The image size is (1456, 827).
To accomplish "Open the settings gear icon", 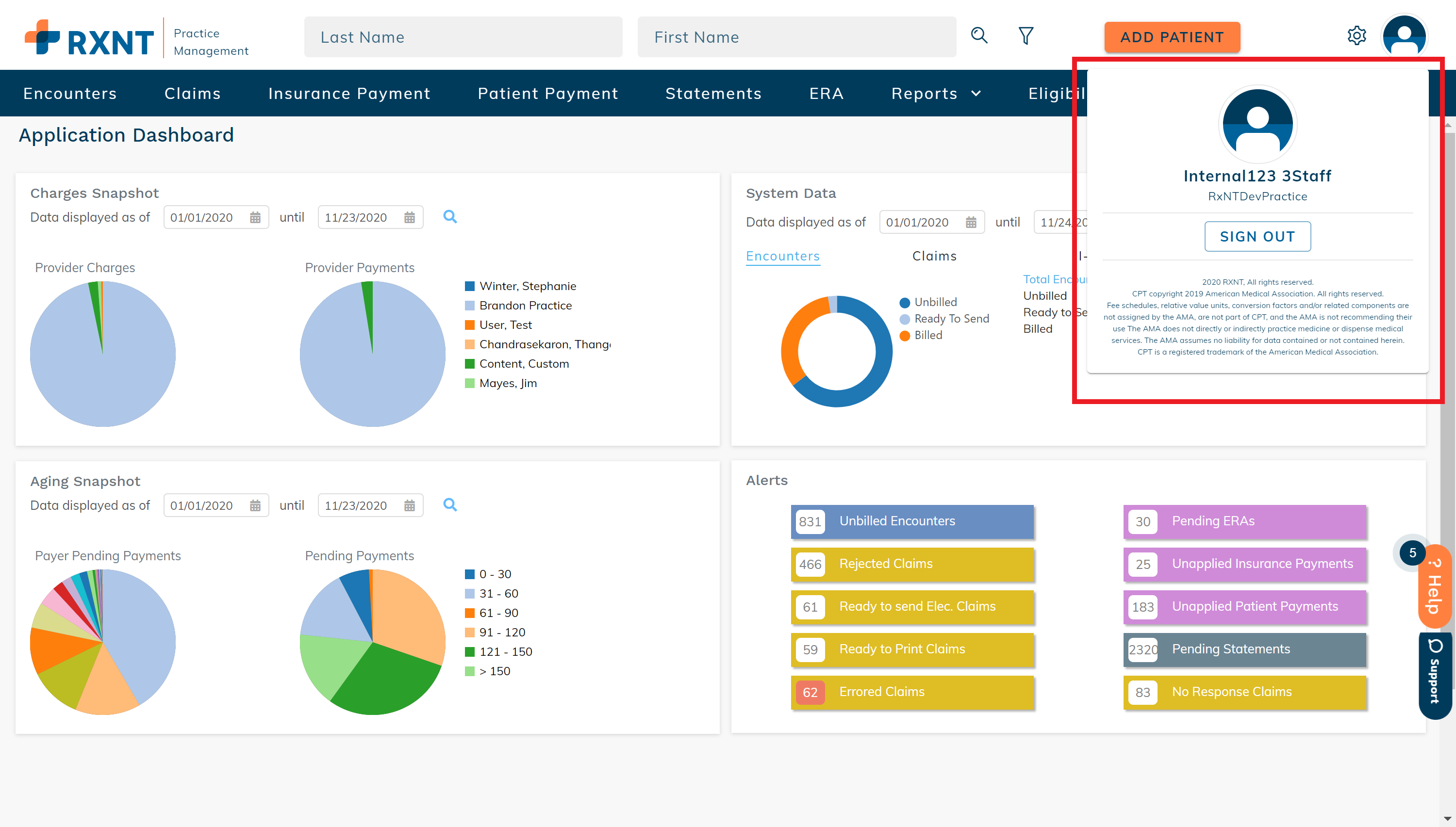I will 1356,36.
